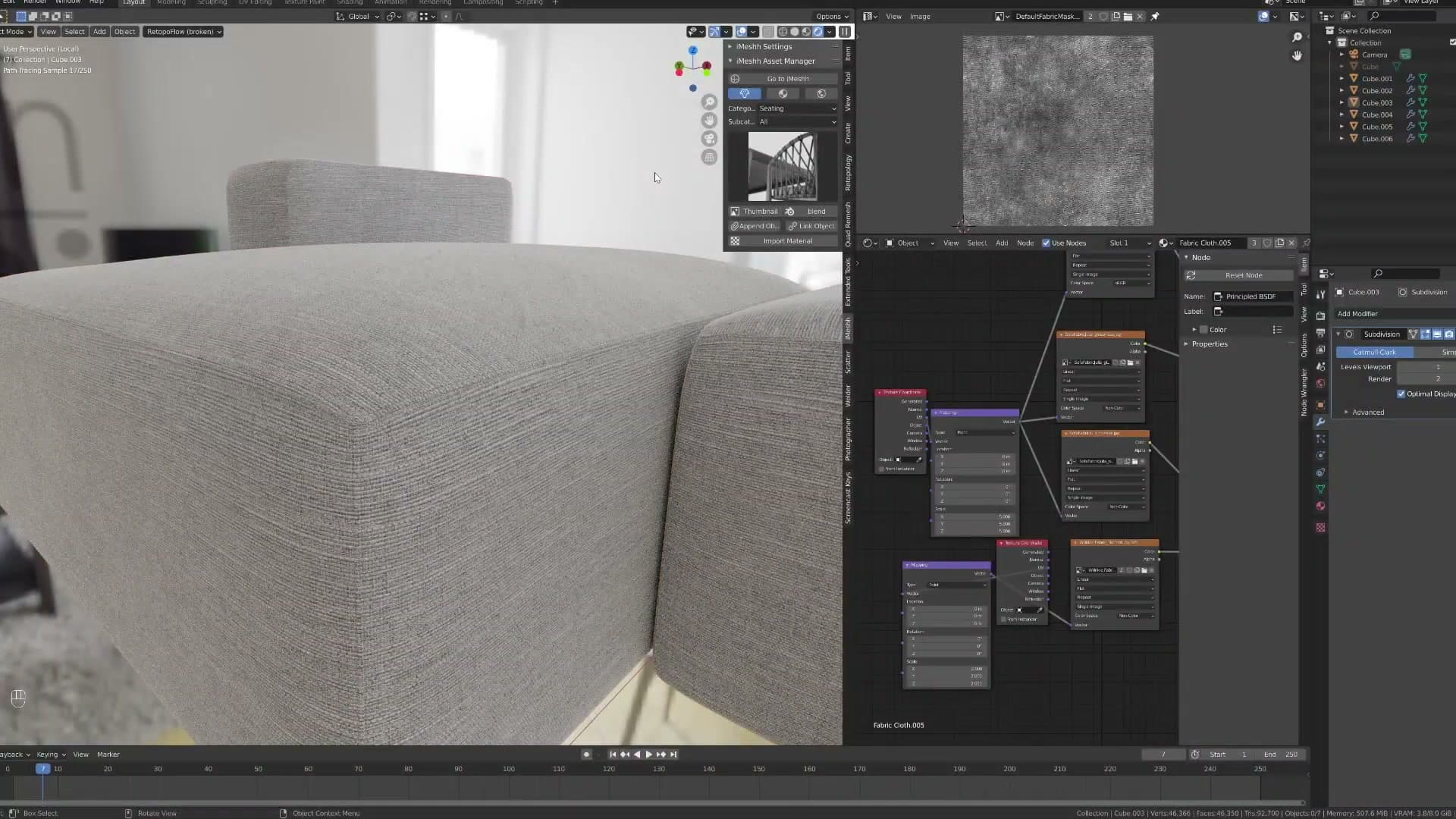The width and height of the screenshot is (1456, 819).
Task: Open viewport Object menu
Action: (x=124, y=32)
